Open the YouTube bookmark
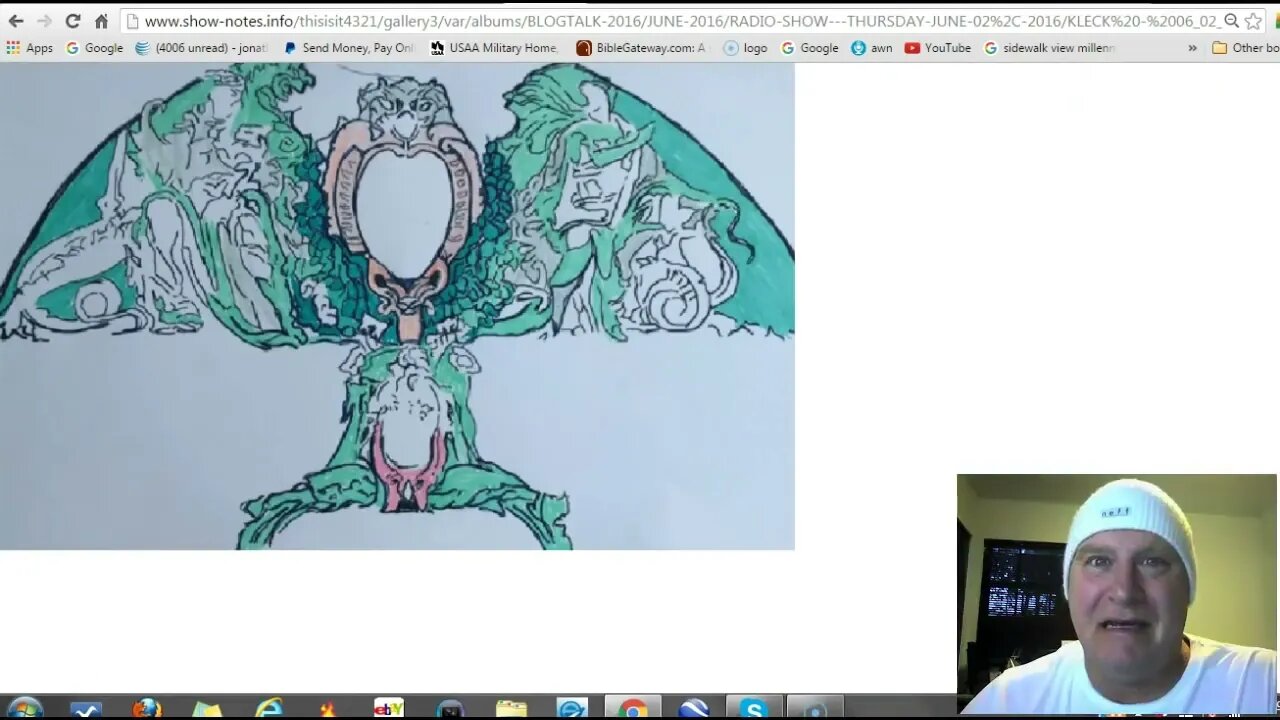 [x=938, y=48]
